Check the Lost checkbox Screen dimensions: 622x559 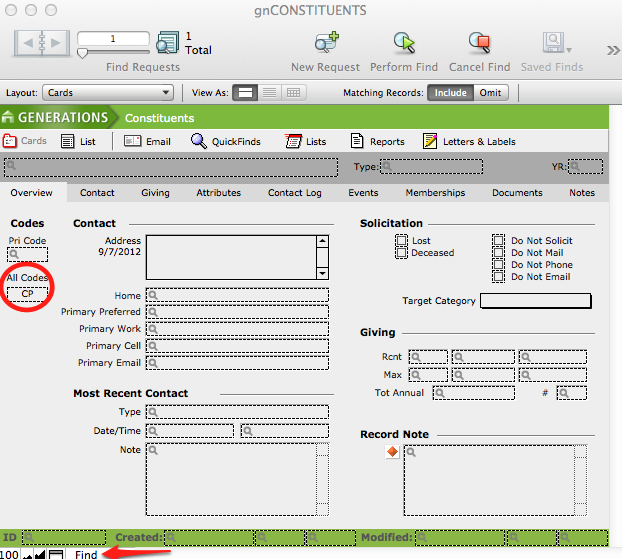click(x=401, y=241)
